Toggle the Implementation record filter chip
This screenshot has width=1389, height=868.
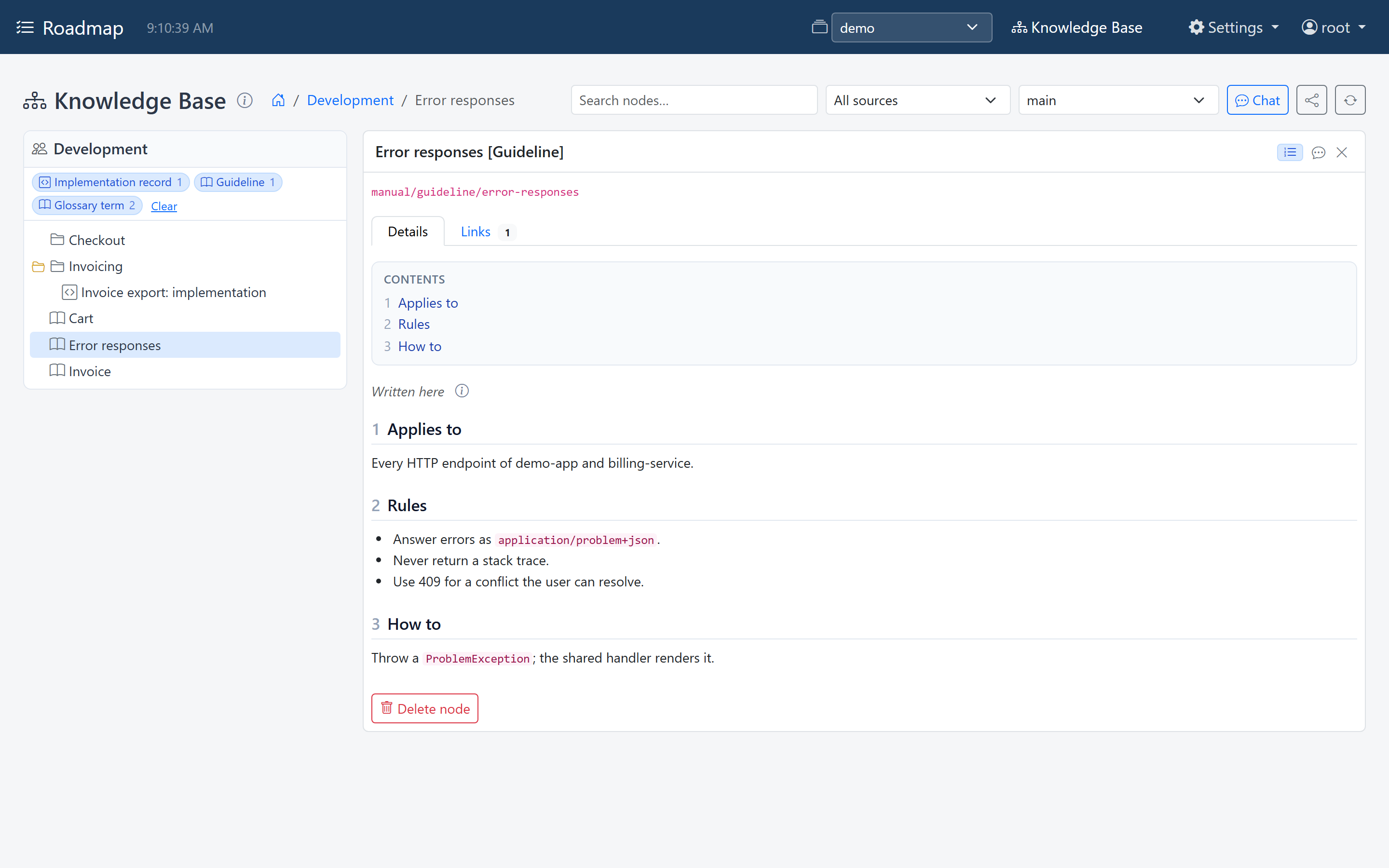coord(111,183)
